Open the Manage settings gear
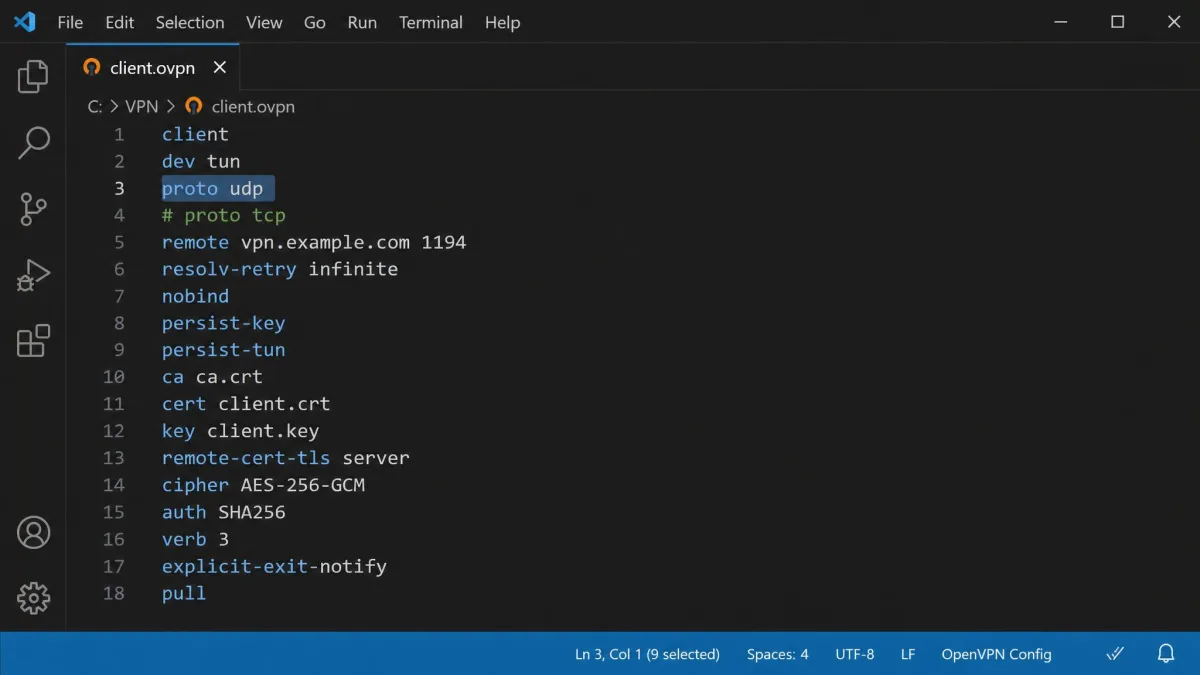 click(33, 598)
